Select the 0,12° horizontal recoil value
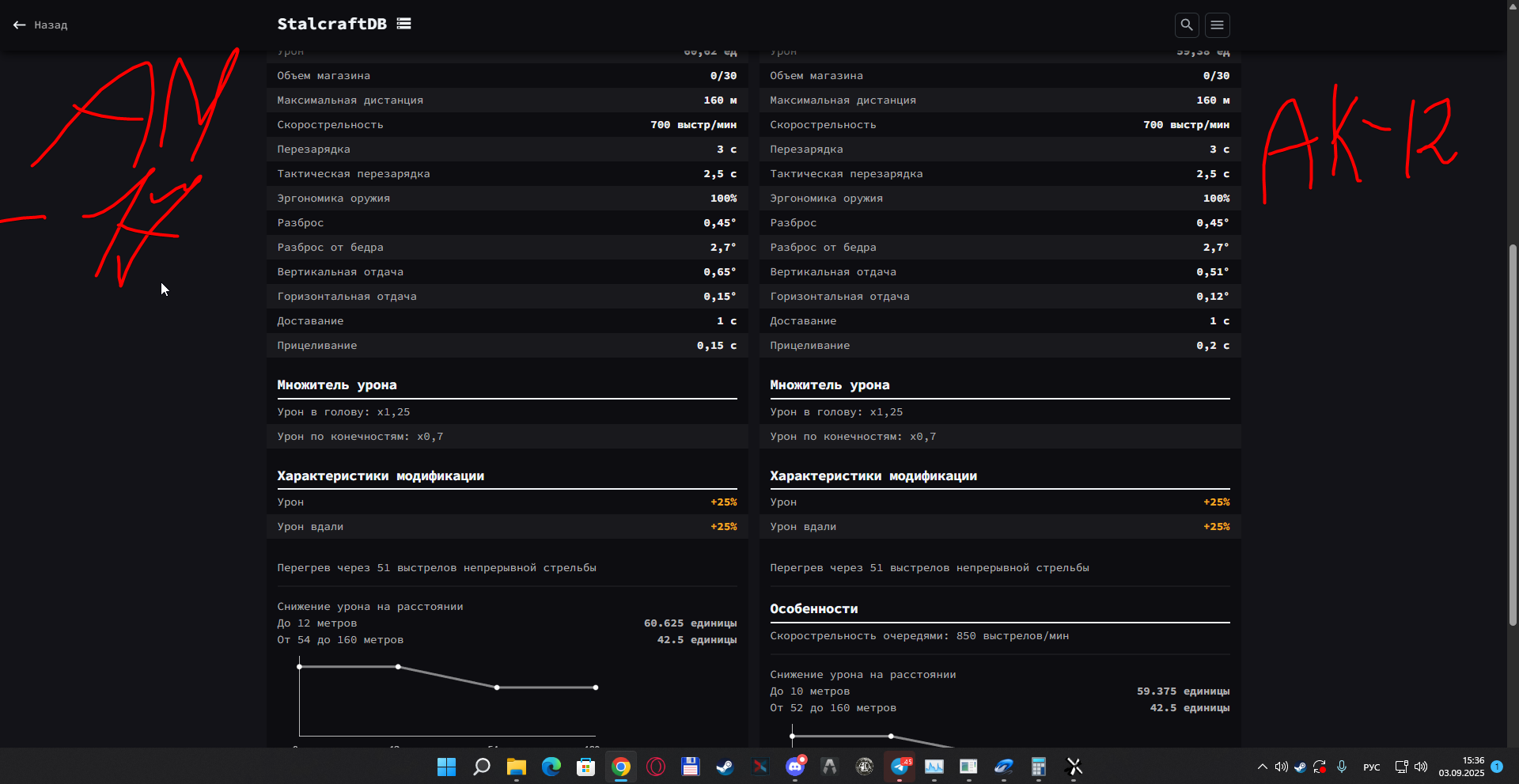 pyautogui.click(x=1213, y=297)
